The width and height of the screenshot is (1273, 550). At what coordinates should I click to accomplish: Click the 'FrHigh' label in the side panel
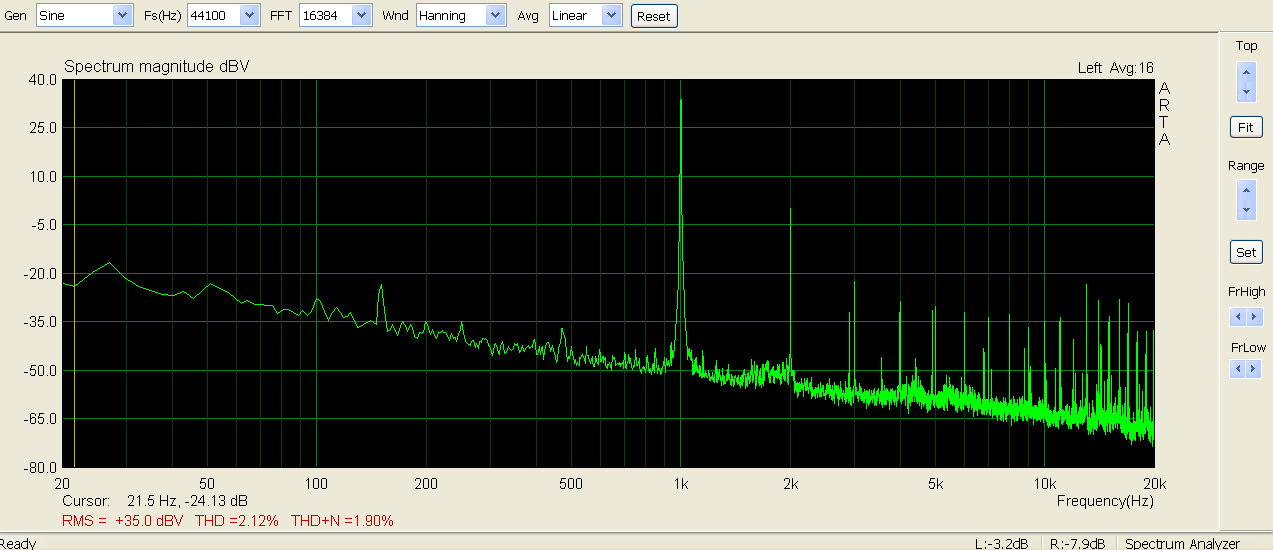1247,292
